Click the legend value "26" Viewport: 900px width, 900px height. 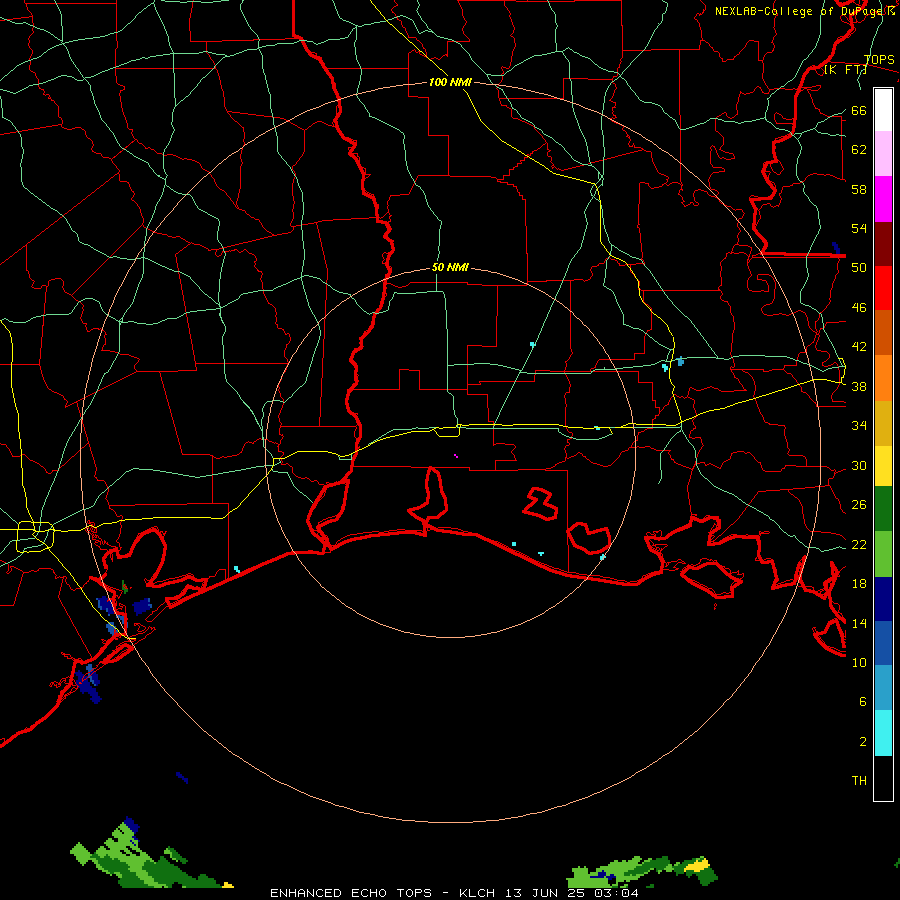(859, 505)
